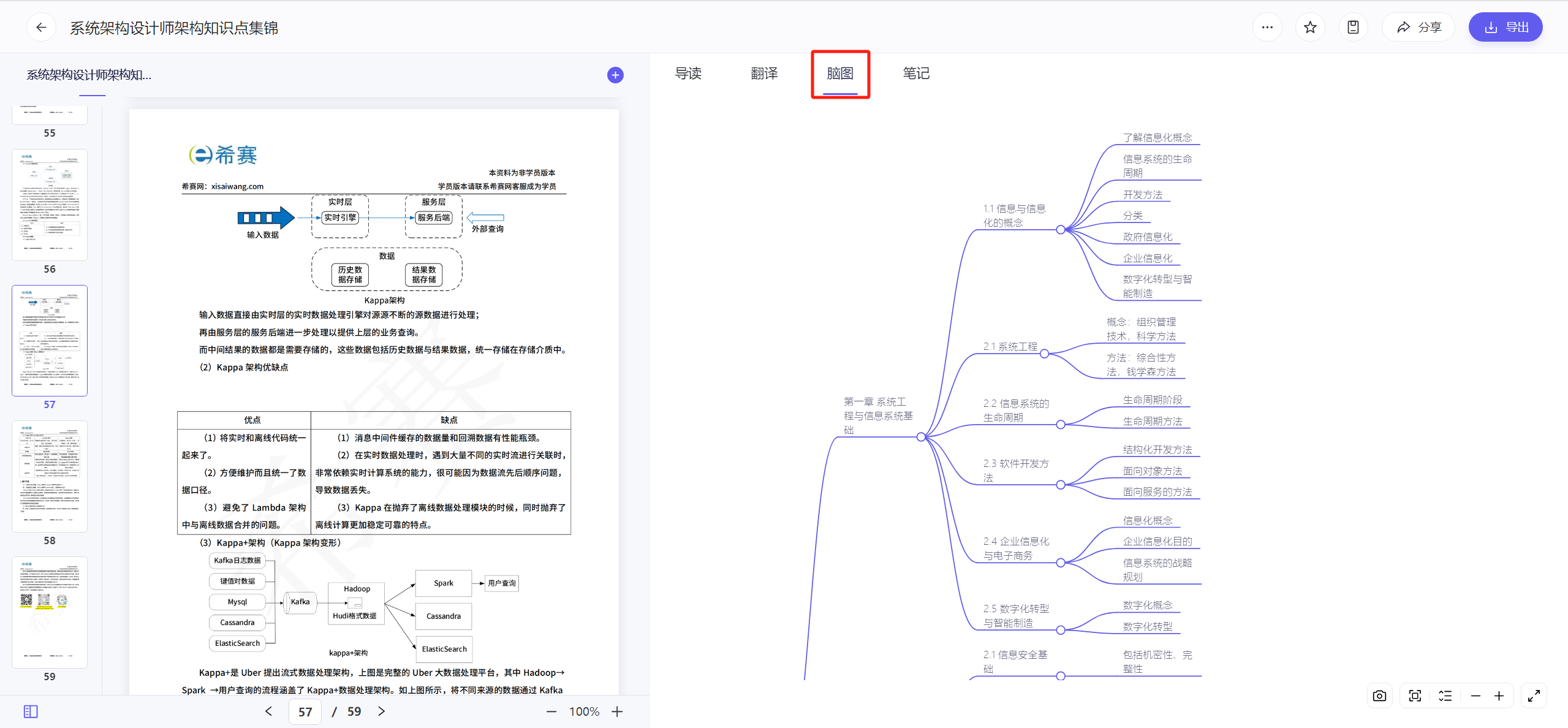Open page 56 thumbnail
The width and height of the screenshot is (1568, 728).
click(x=50, y=205)
